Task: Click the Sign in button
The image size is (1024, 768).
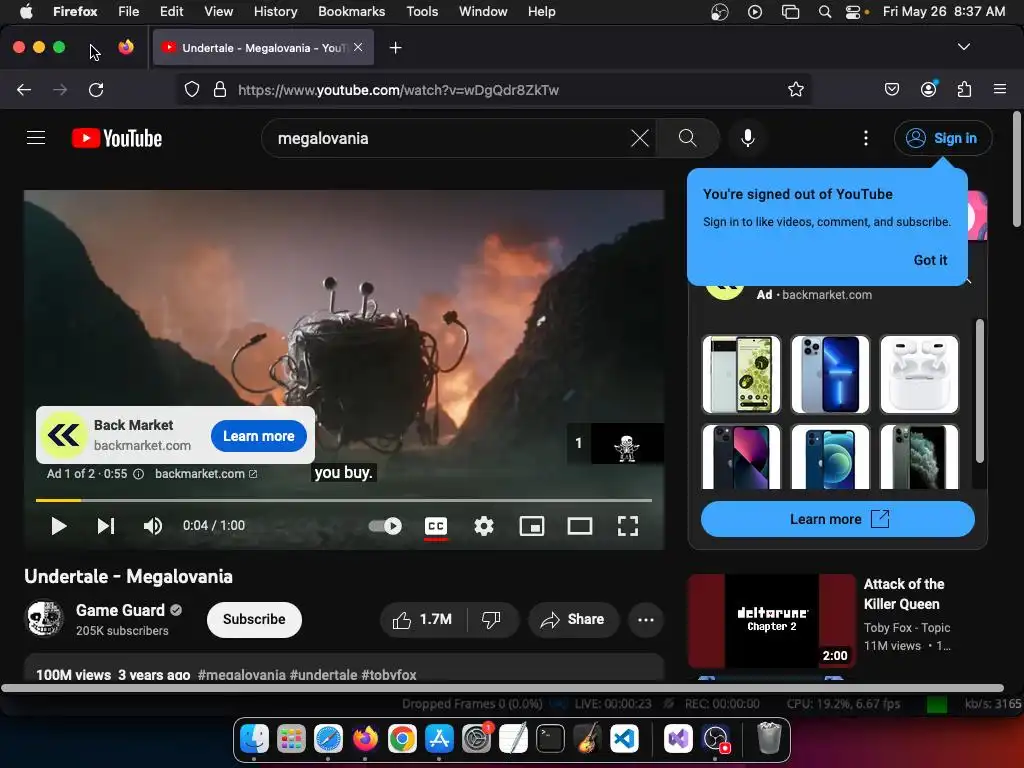Action: 943,138
